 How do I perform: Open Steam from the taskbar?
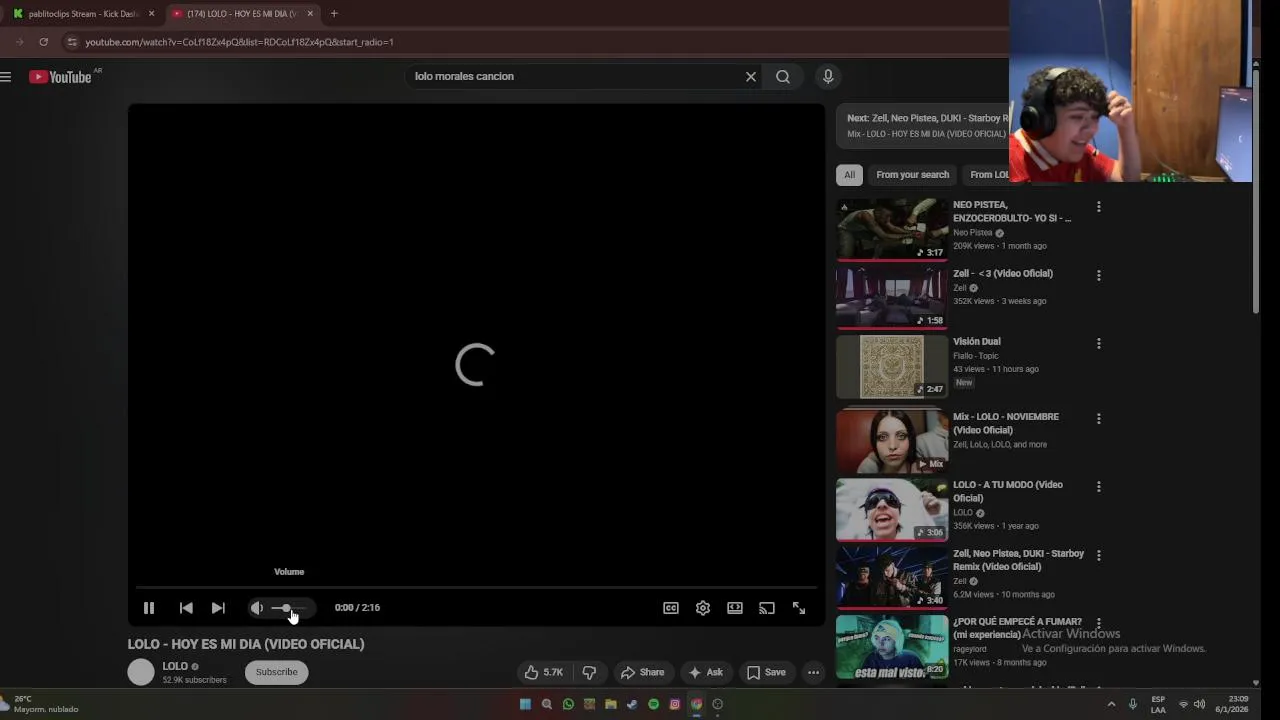coord(632,704)
